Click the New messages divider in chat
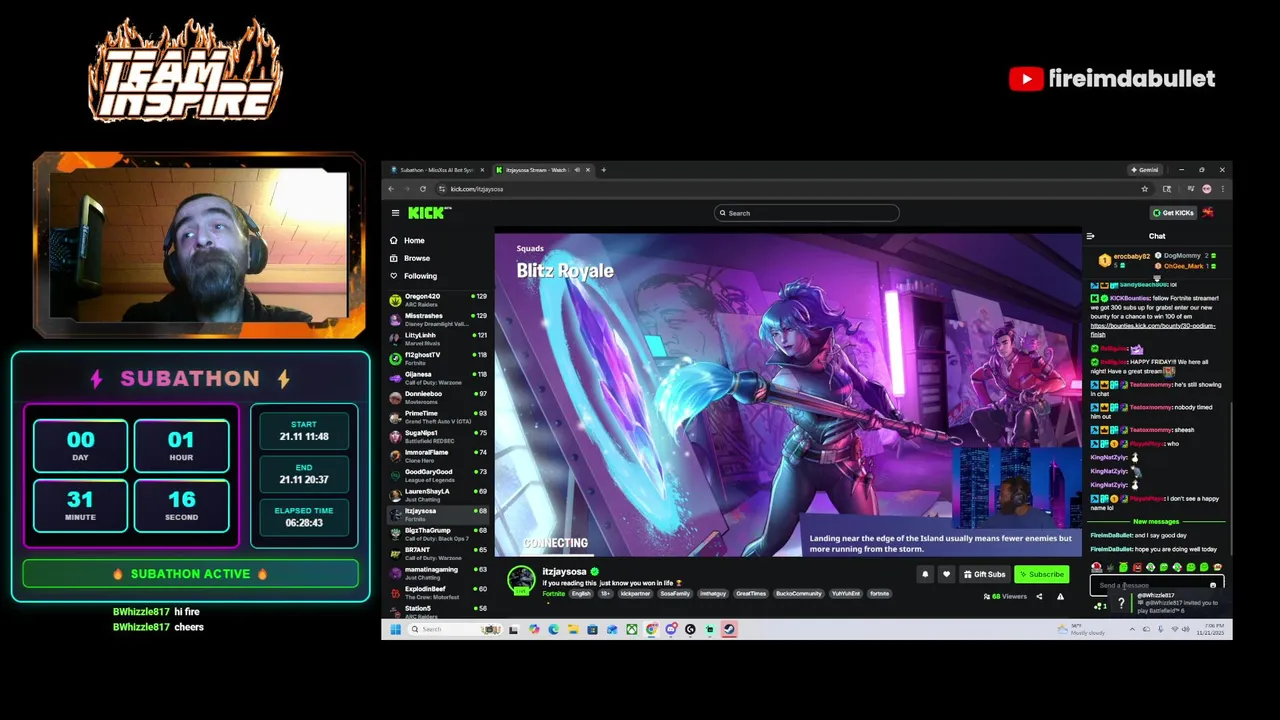Viewport: 1280px width, 720px height. coord(1156,521)
